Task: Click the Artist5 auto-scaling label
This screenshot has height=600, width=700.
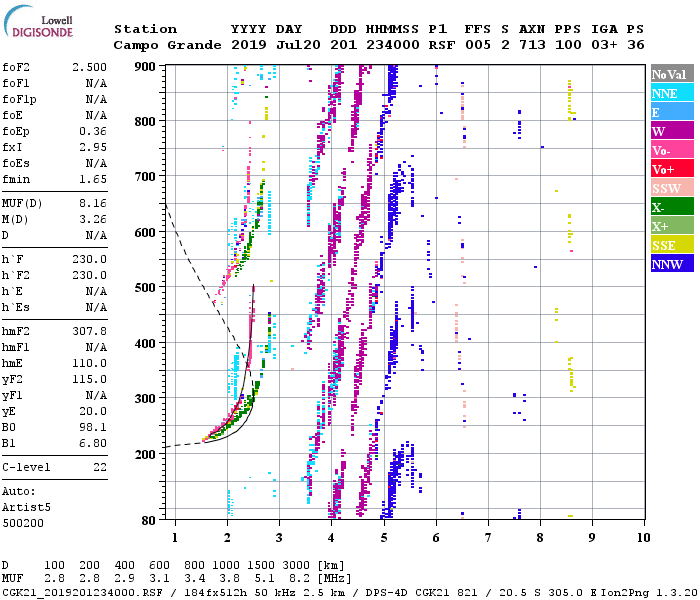Action: point(26,508)
